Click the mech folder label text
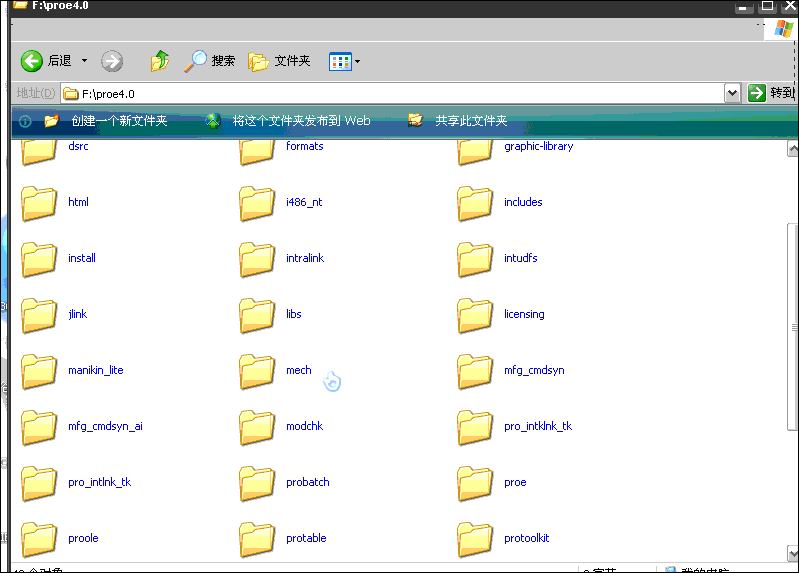This screenshot has height=573, width=799. tap(299, 370)
